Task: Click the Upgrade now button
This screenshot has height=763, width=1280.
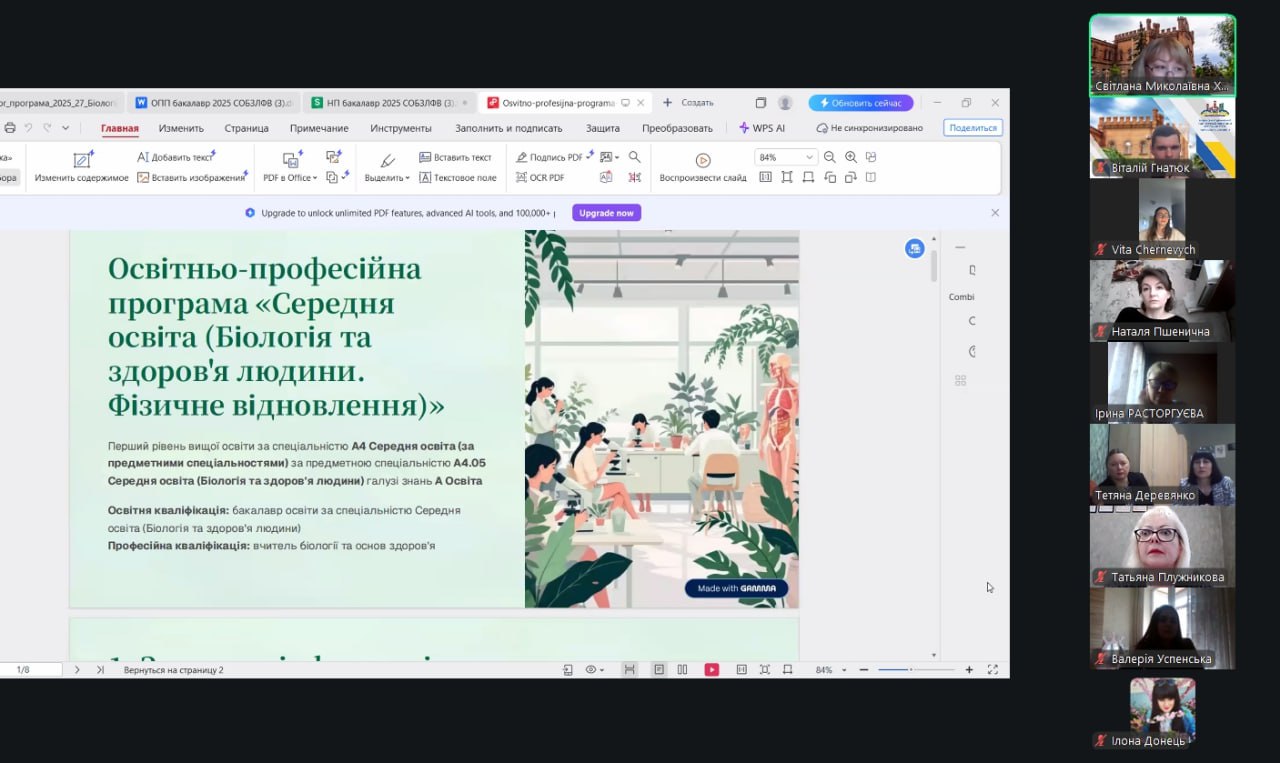Action: tap(606, 213)
